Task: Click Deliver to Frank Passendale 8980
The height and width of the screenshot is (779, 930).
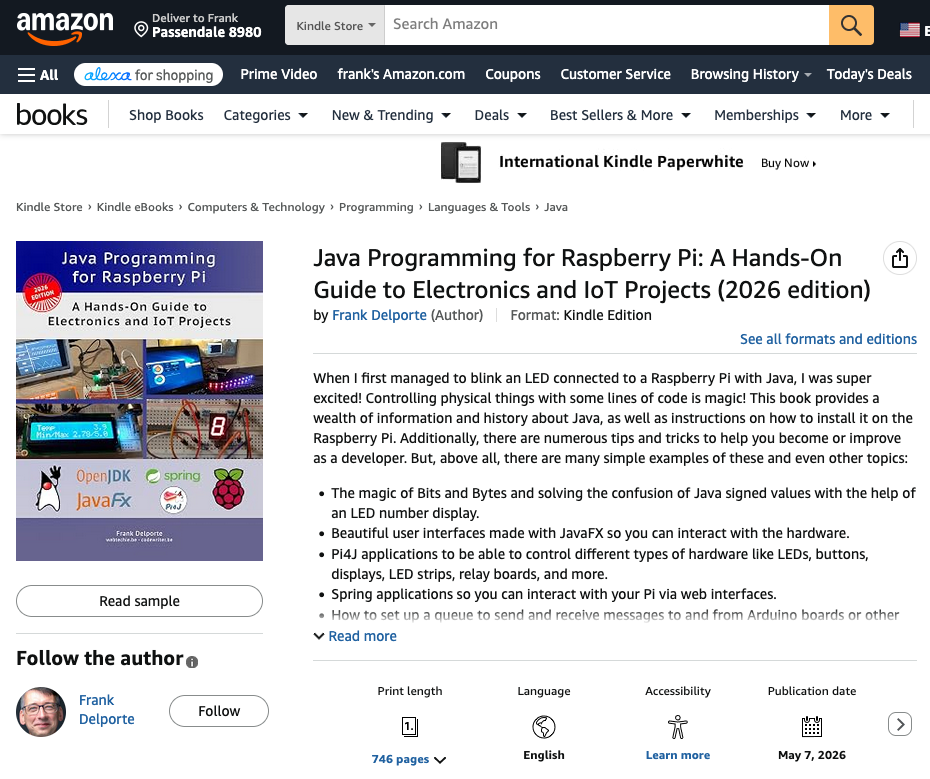Action: click(x=198, y=26)
